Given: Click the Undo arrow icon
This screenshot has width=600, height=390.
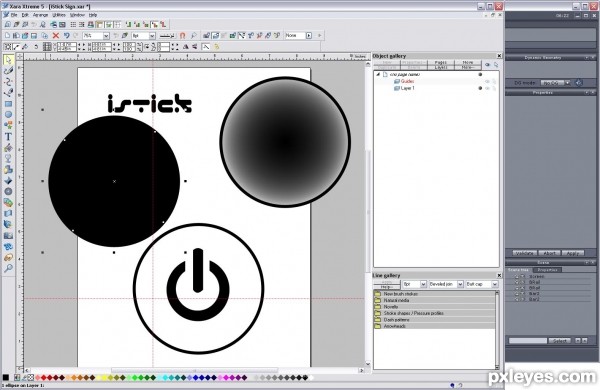Looking at the screenshot, I should pos(67,36).
